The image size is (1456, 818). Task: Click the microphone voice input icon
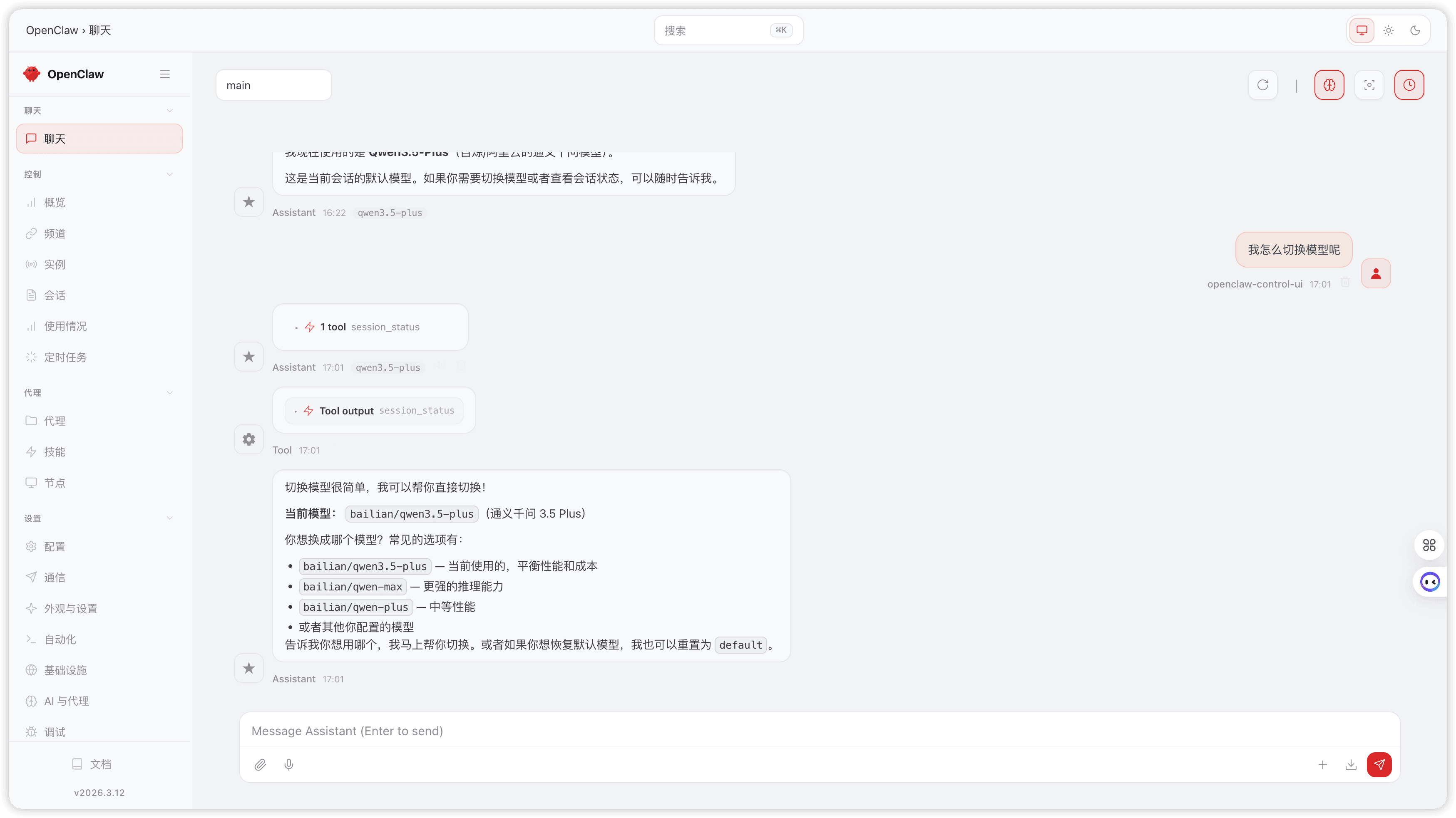(x=289, y=764)
